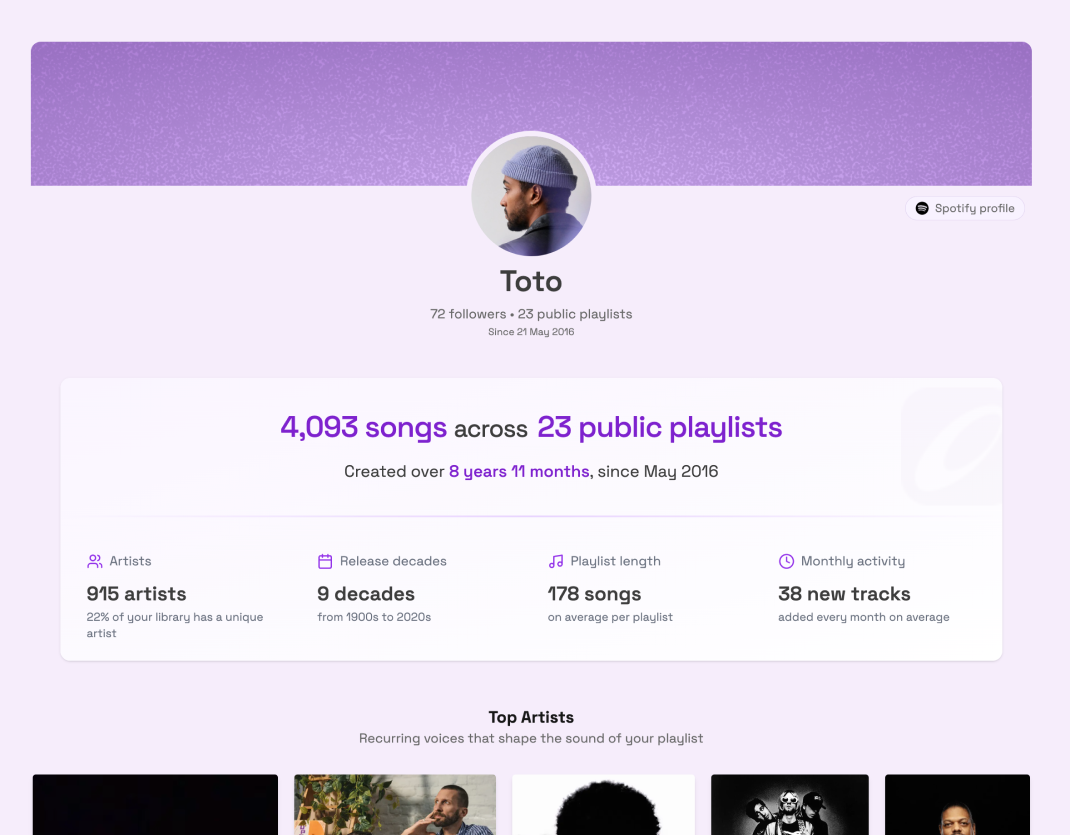Click the first Top Artist portrait
Screen dimensions: 1070x835
(155, 805)
